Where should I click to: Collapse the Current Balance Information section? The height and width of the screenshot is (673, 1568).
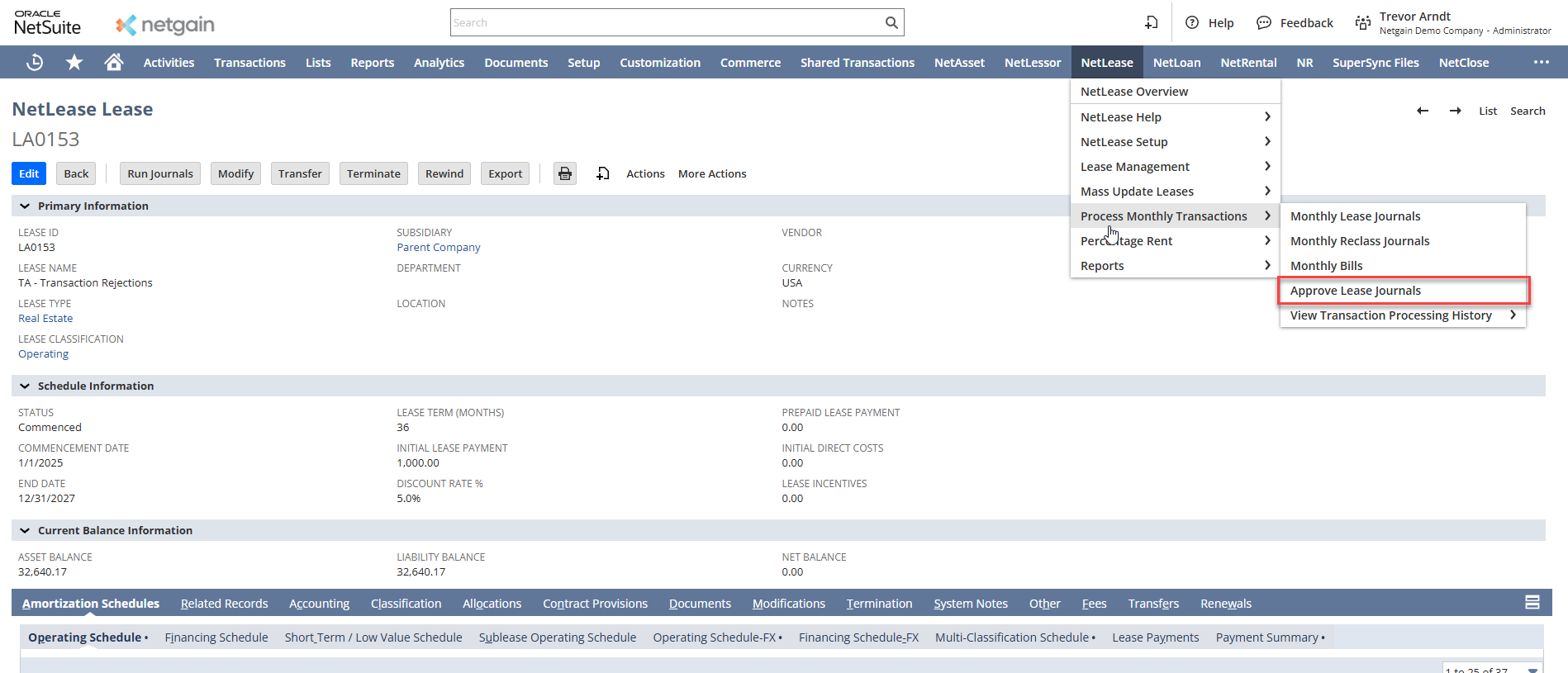[x=25, y=530]
